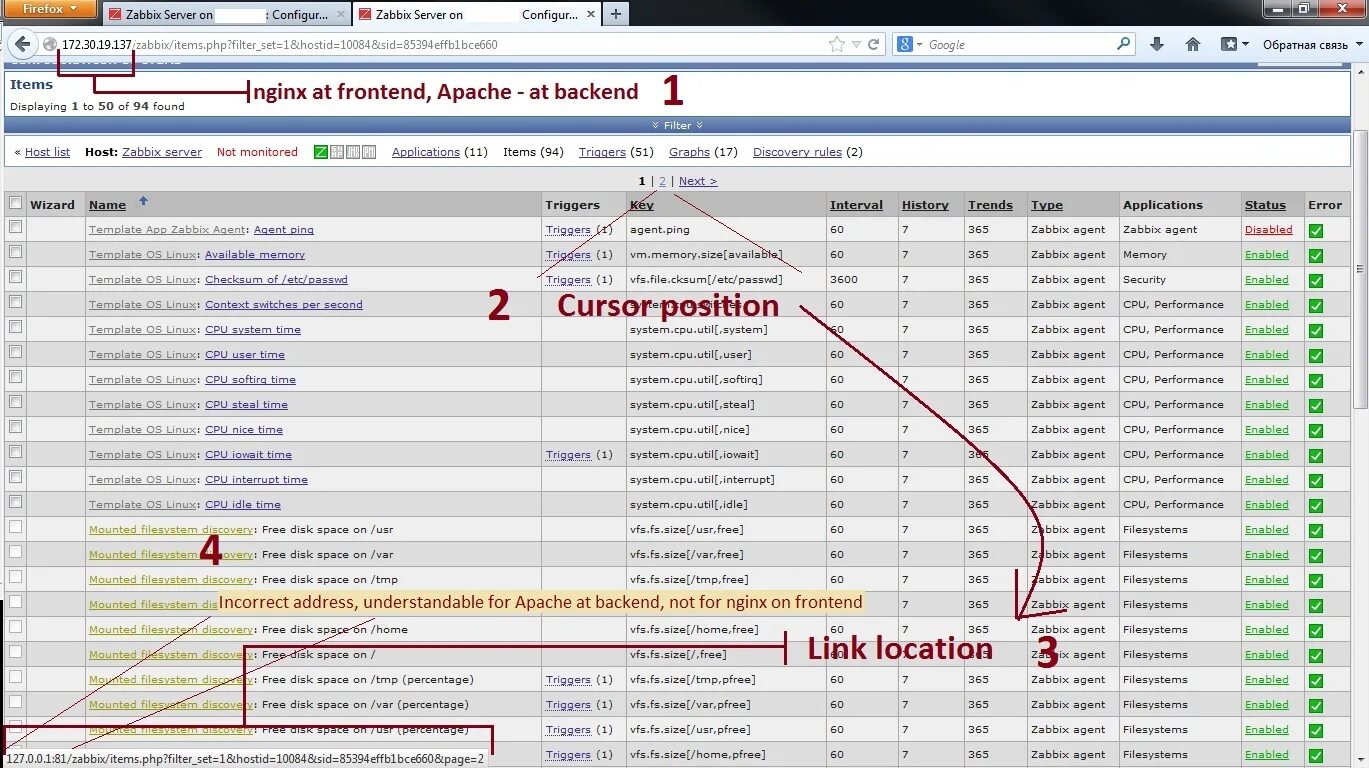Click the JMX availability icon
This screenshot has height=768, width=1369.
pyautogui.click(x=353, y=152)
